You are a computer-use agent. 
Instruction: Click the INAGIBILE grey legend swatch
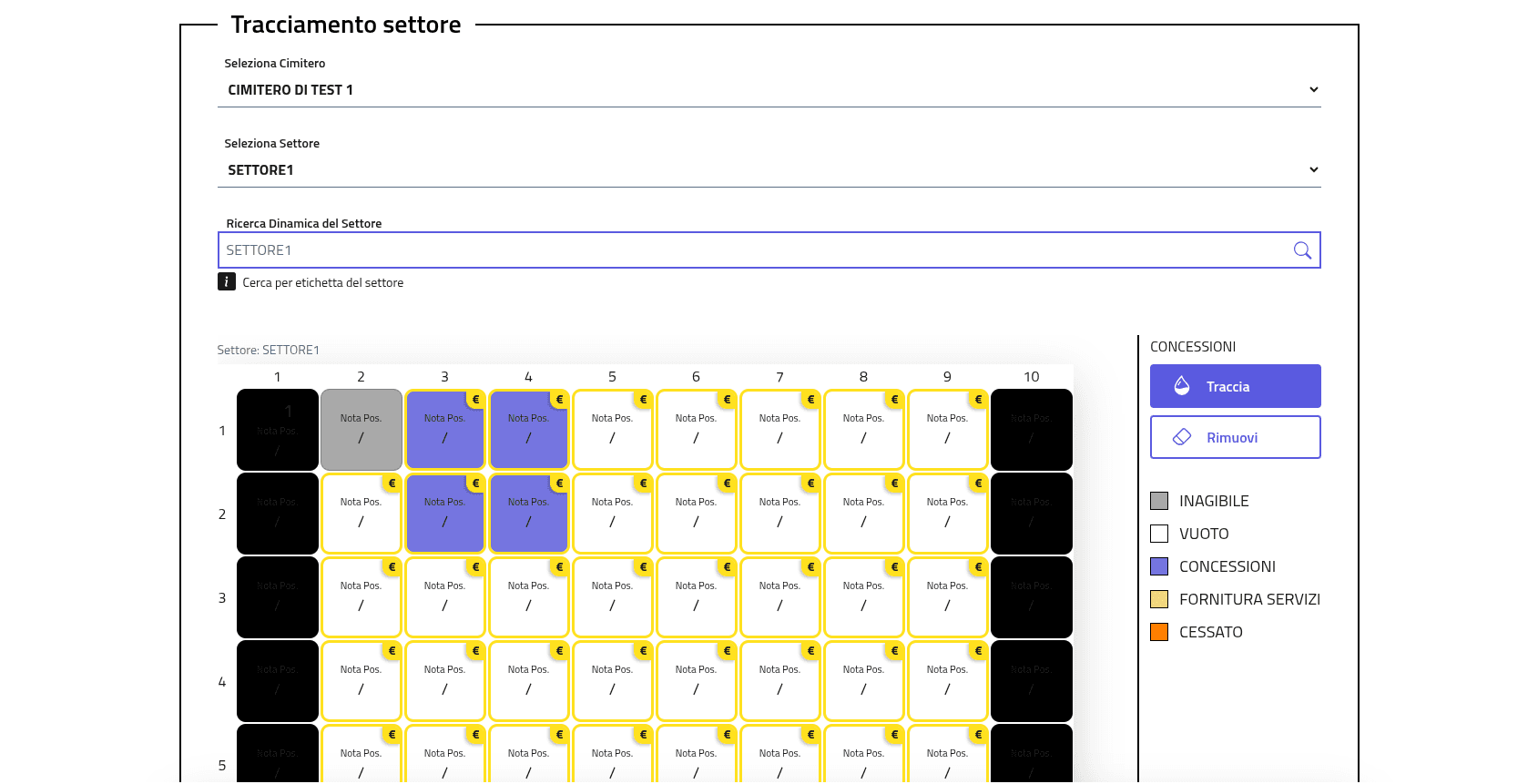[1159, 501]
